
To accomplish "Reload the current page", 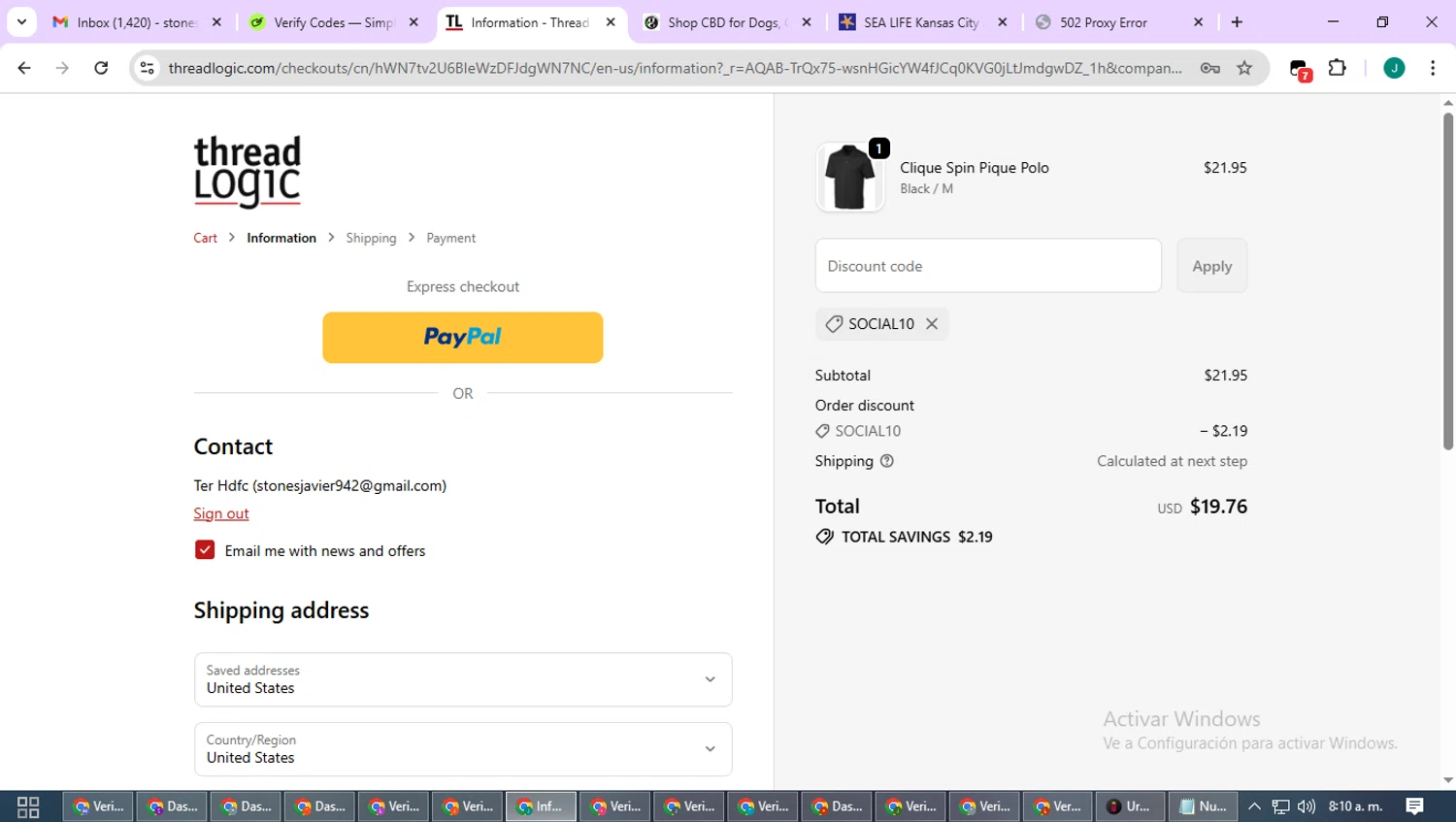I will 101,68.
